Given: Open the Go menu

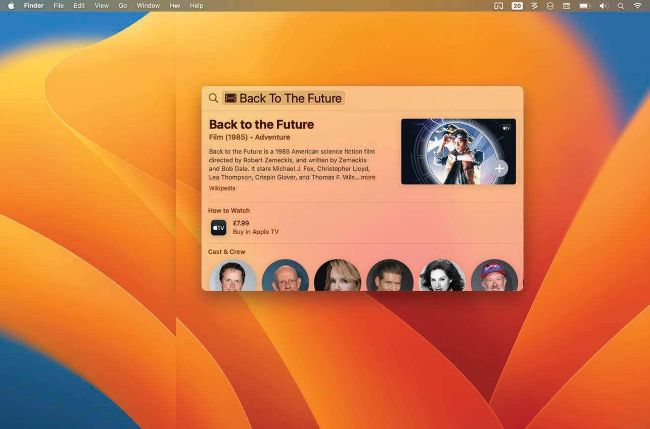Looking at the screenshot, I should [123, 6].
